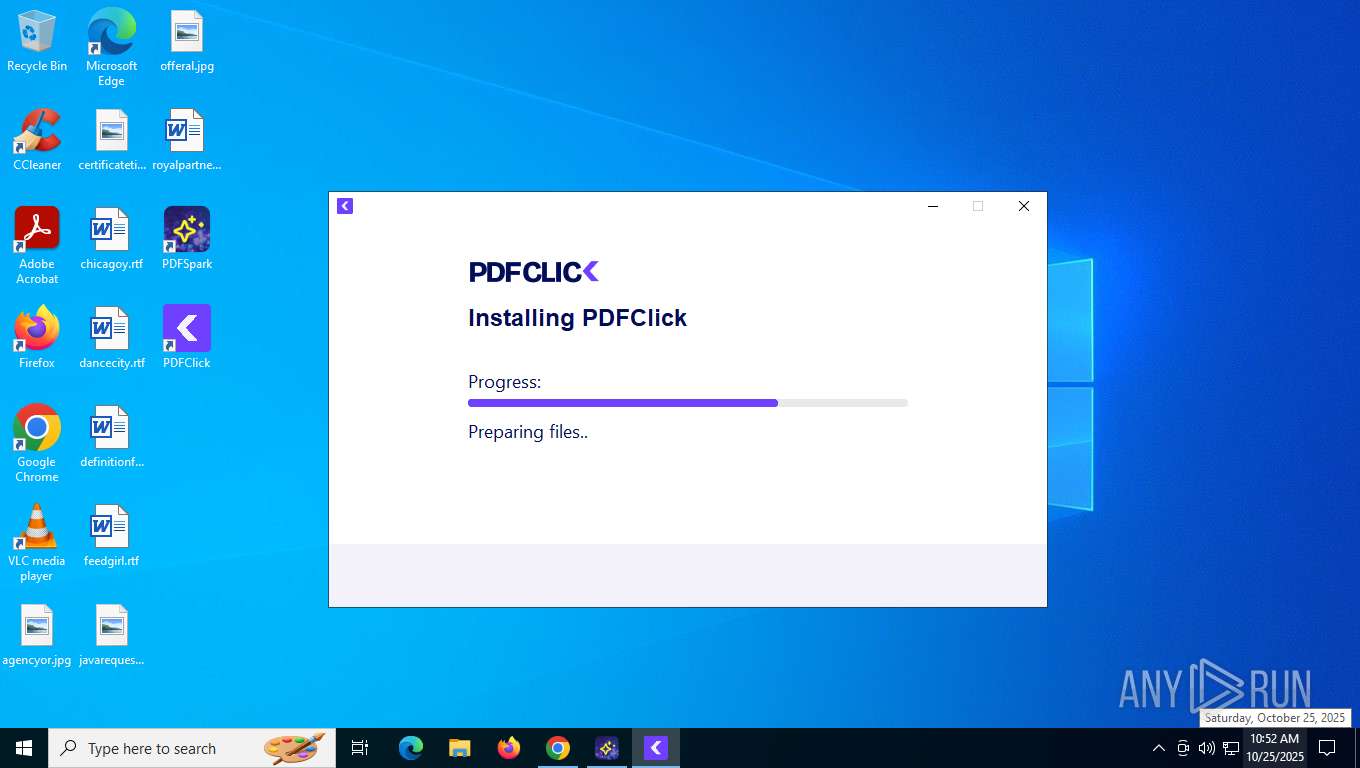Viewport: 1360px width, 768px height.
Task: Open the Windows Start menu
Action: [24, 748]
